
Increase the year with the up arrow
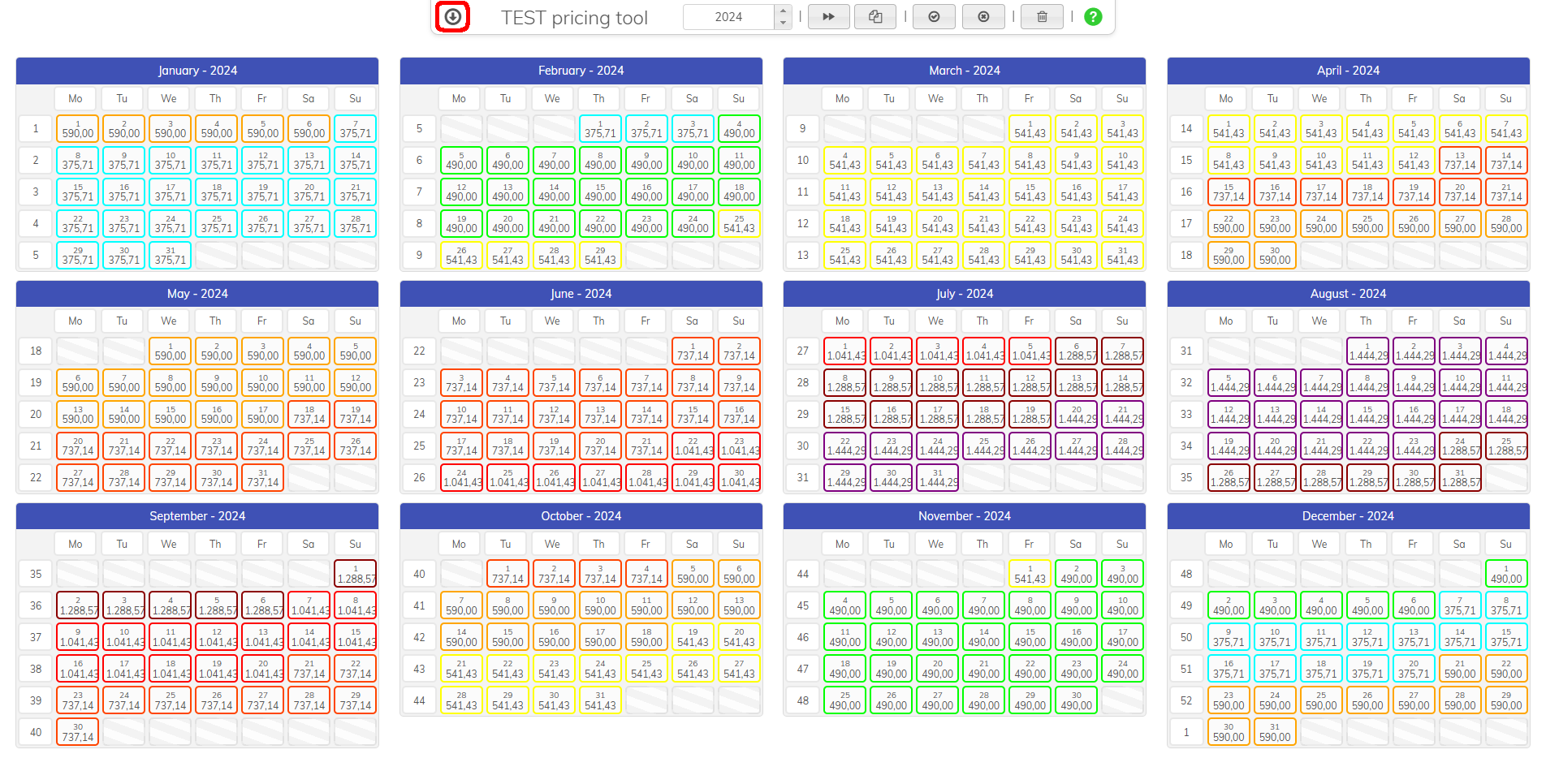[783, 11]
